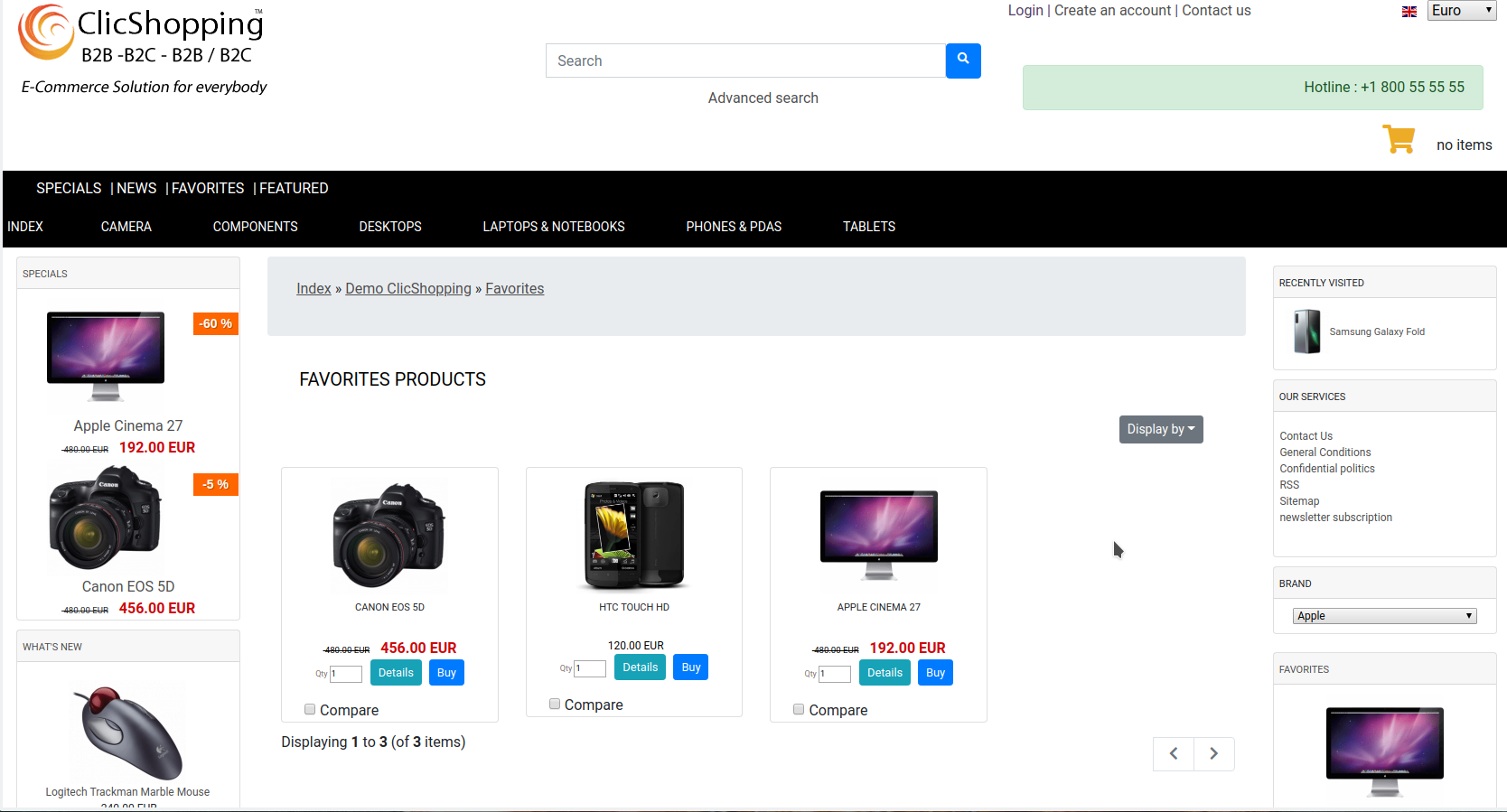
Task: Click Buy for Canon EOS 5D
Action: (446, 673)
